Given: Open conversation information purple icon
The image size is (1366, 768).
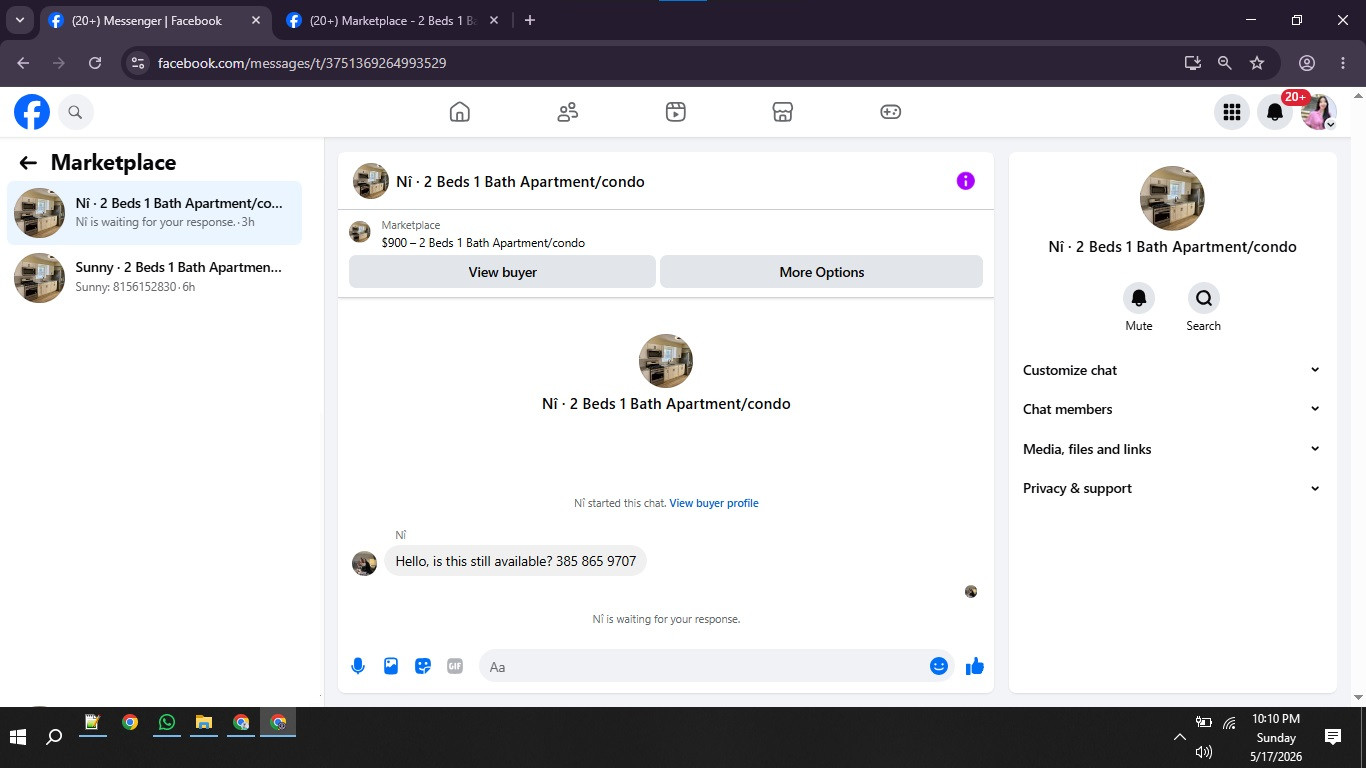Looking at the screenshot, I should click(x=965, y=181).
